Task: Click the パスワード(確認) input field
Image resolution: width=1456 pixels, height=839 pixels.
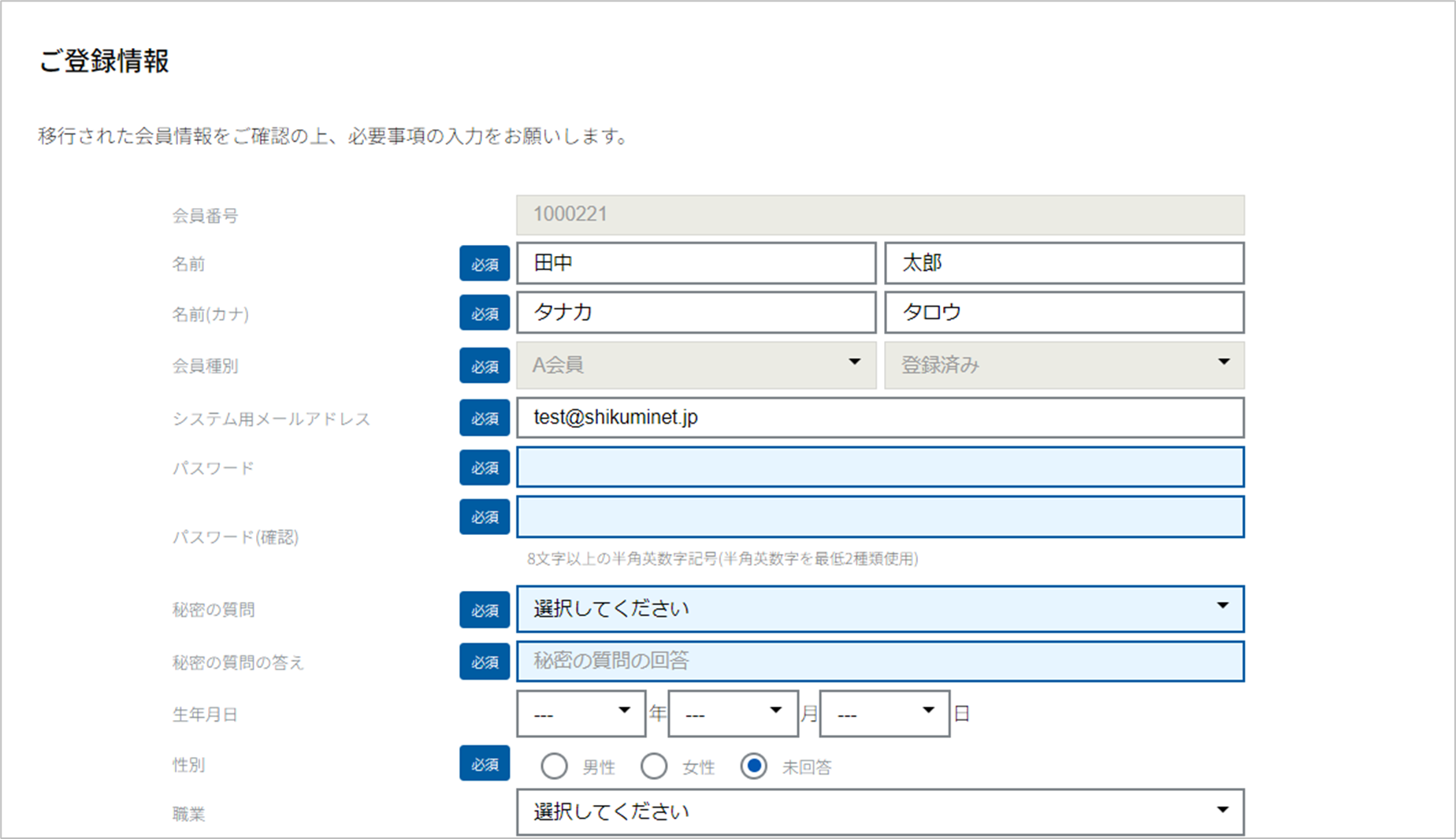Action: 879,517
